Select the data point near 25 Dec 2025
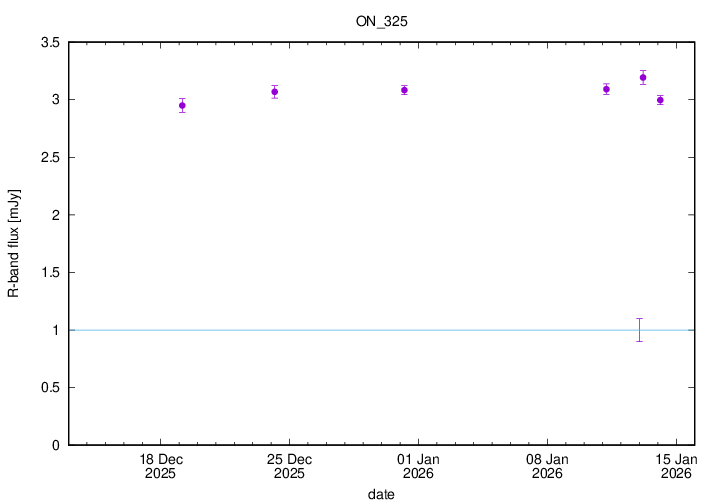The image size is (720, 504). [274, 92]
